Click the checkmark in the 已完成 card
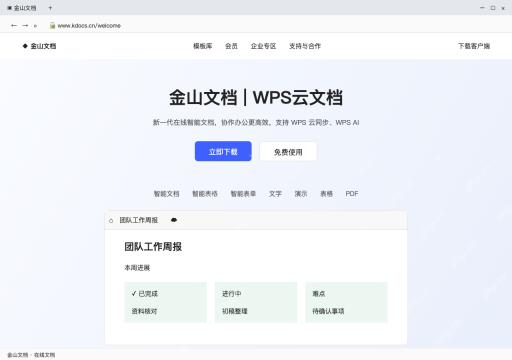This screenshot has width=512, height=360. 134,293
